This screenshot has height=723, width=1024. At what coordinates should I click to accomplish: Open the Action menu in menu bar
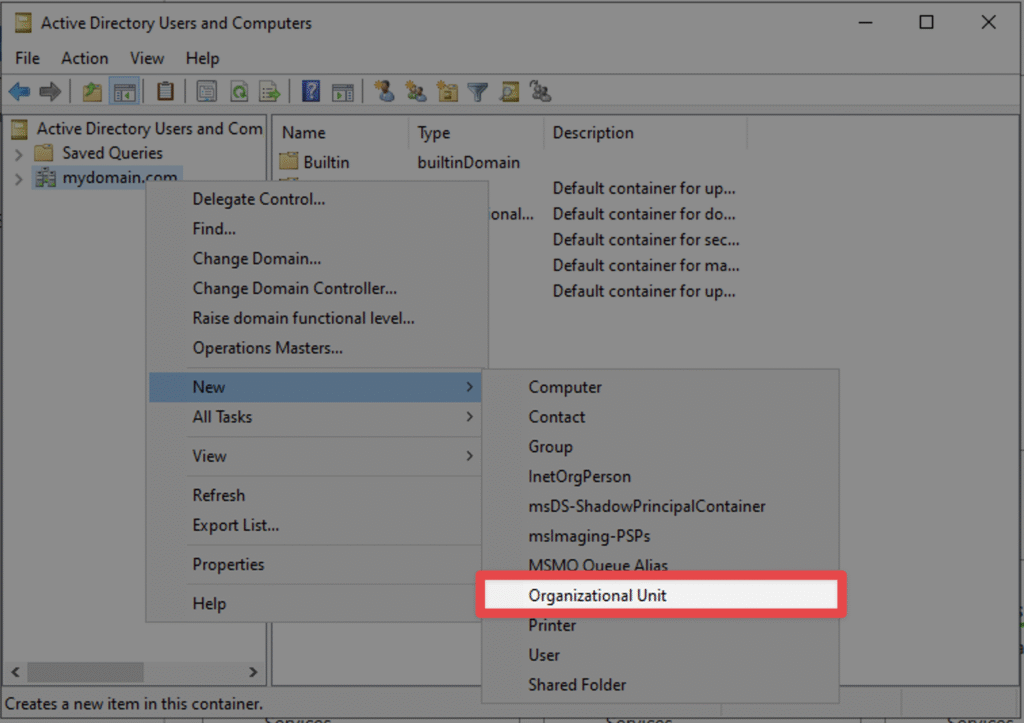[84, 58]
